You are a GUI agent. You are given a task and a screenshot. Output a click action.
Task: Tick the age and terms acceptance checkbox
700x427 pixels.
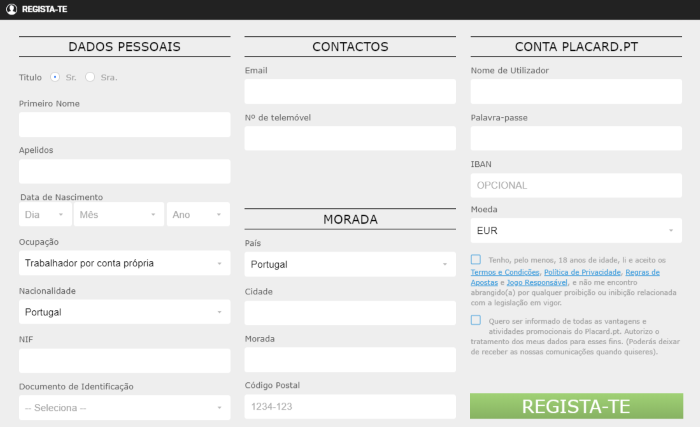pyautogui.click(x=476, y=260)
